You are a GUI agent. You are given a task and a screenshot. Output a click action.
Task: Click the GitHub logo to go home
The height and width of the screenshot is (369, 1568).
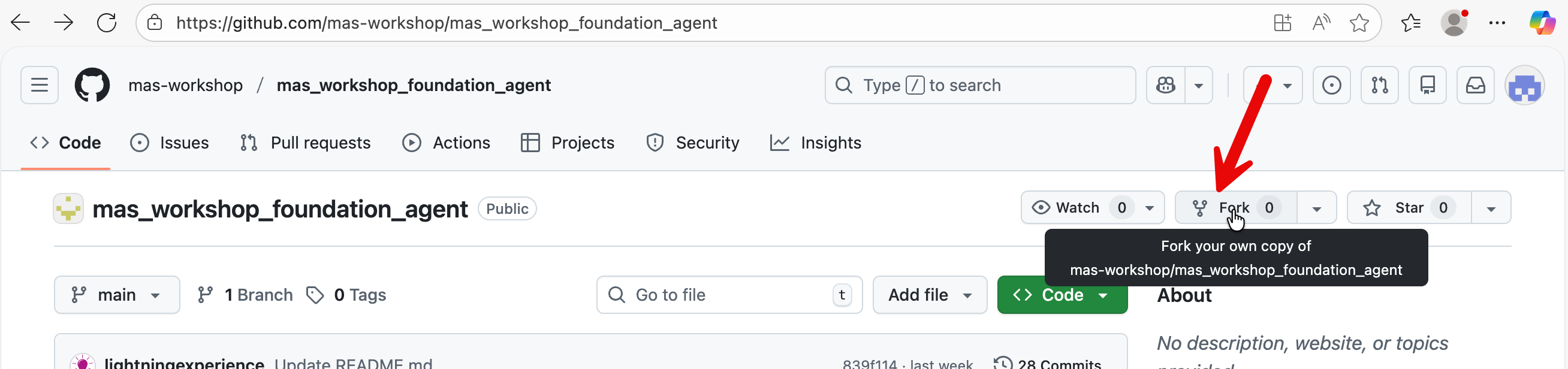92,84
